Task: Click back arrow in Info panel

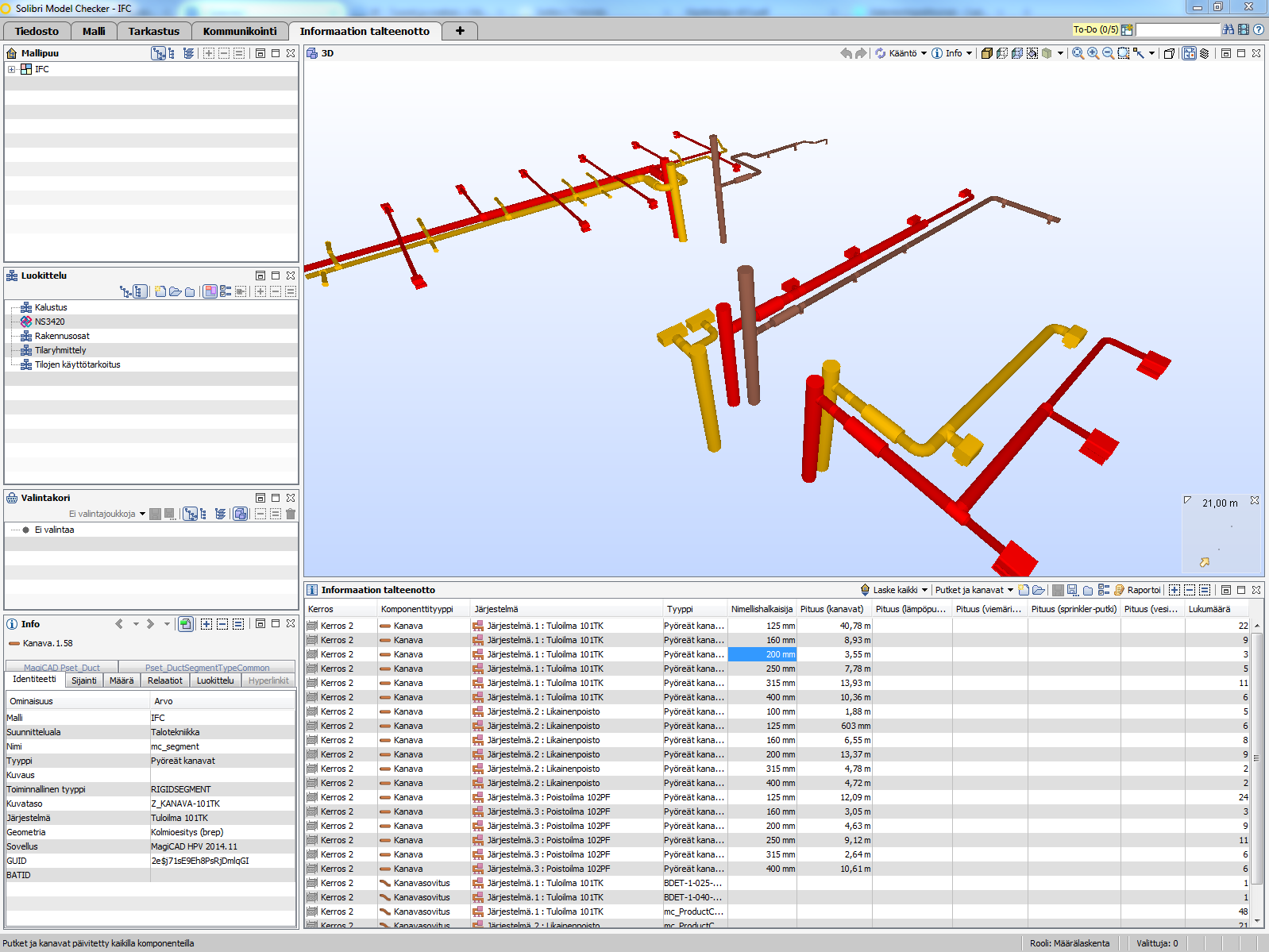Action: 119,624
